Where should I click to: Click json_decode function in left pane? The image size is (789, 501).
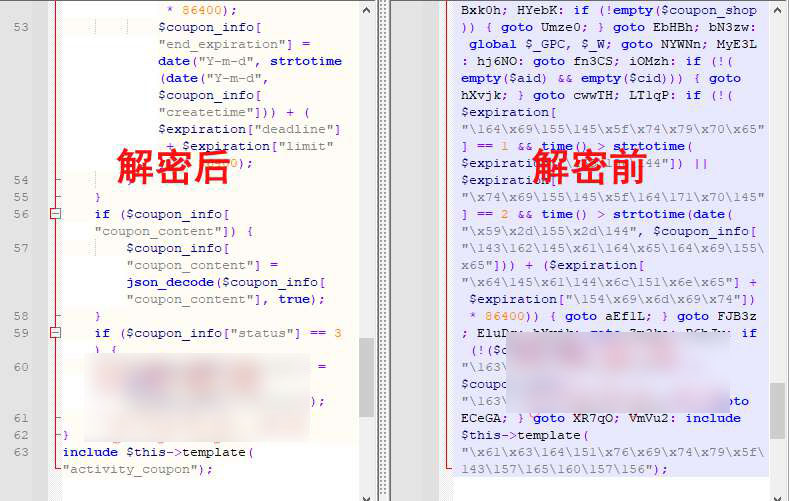[x=170, y=282]
